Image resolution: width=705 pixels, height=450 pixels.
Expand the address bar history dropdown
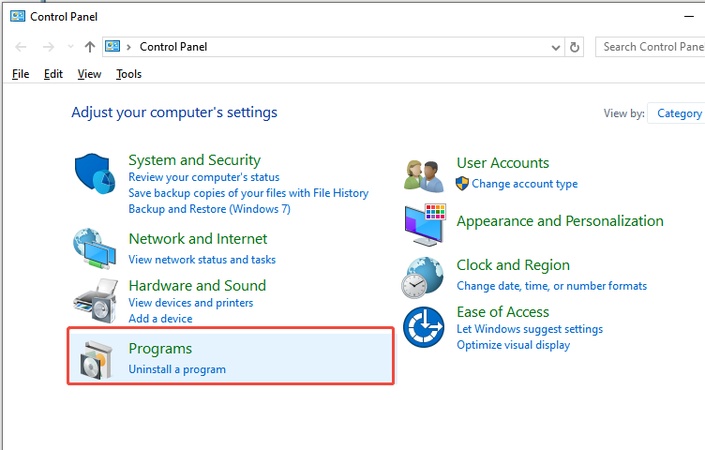(556, 47)
